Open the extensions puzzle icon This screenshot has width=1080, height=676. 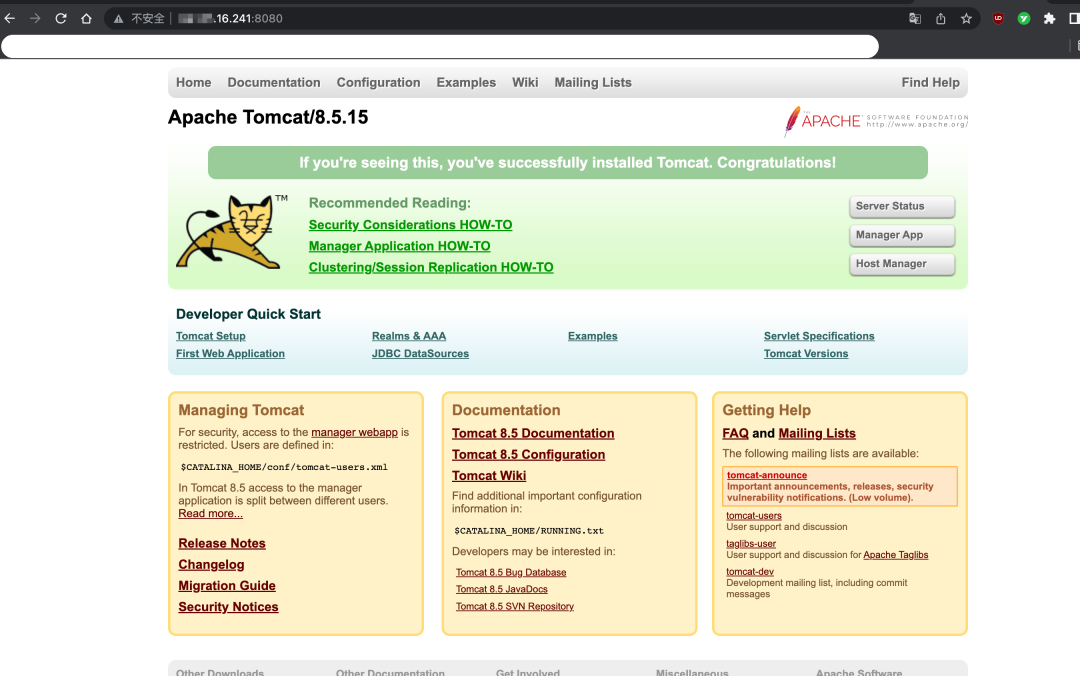(1049, 19)
